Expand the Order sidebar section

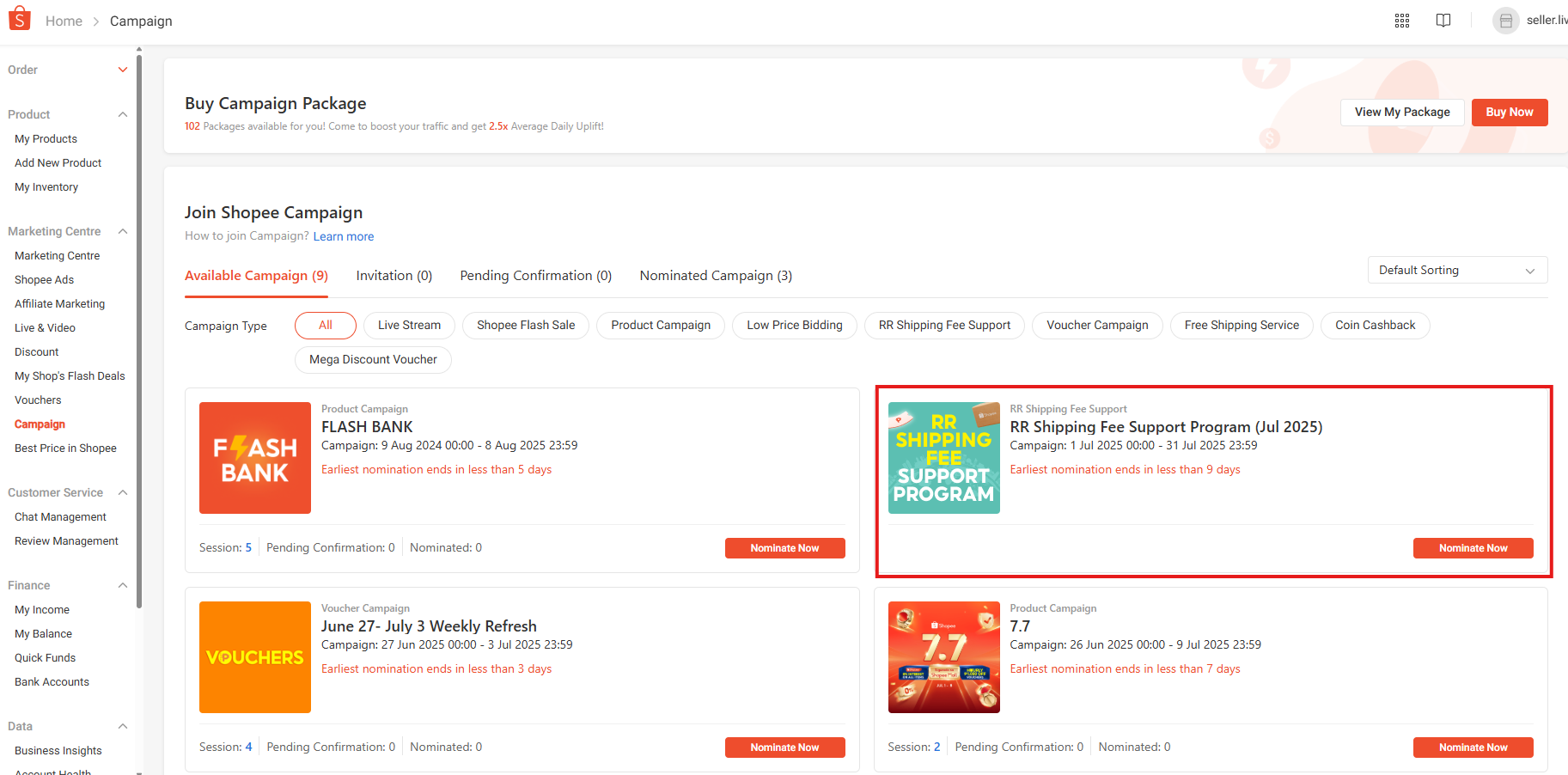coord(123,70)
